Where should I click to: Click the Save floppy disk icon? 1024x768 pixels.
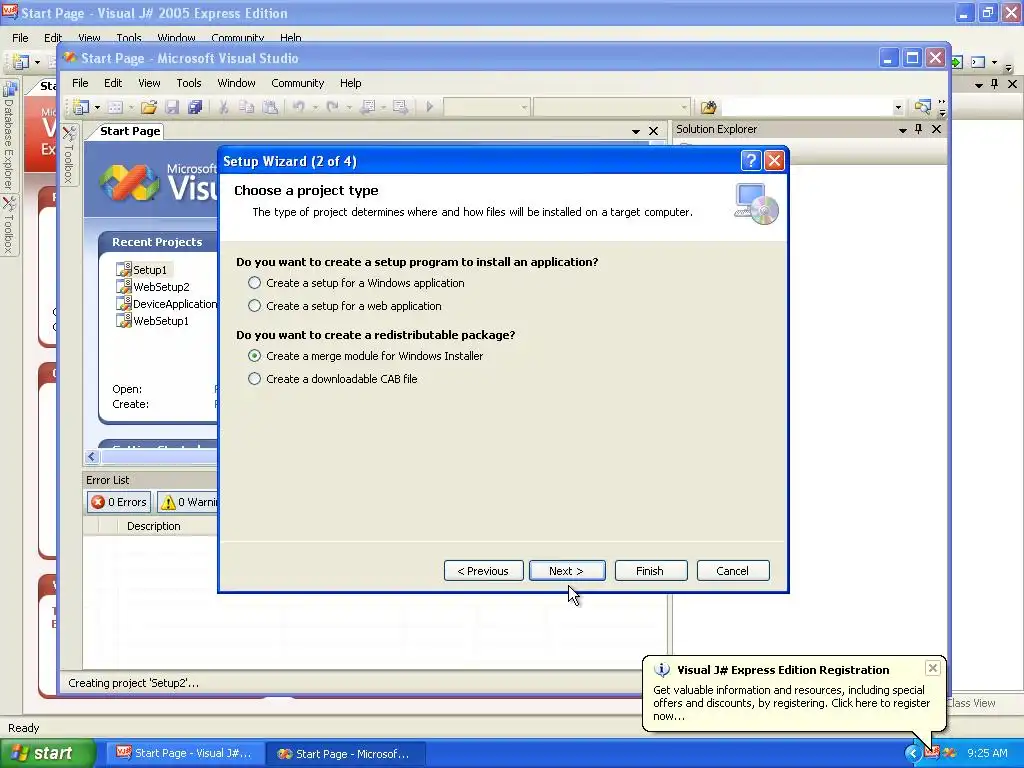172,107
